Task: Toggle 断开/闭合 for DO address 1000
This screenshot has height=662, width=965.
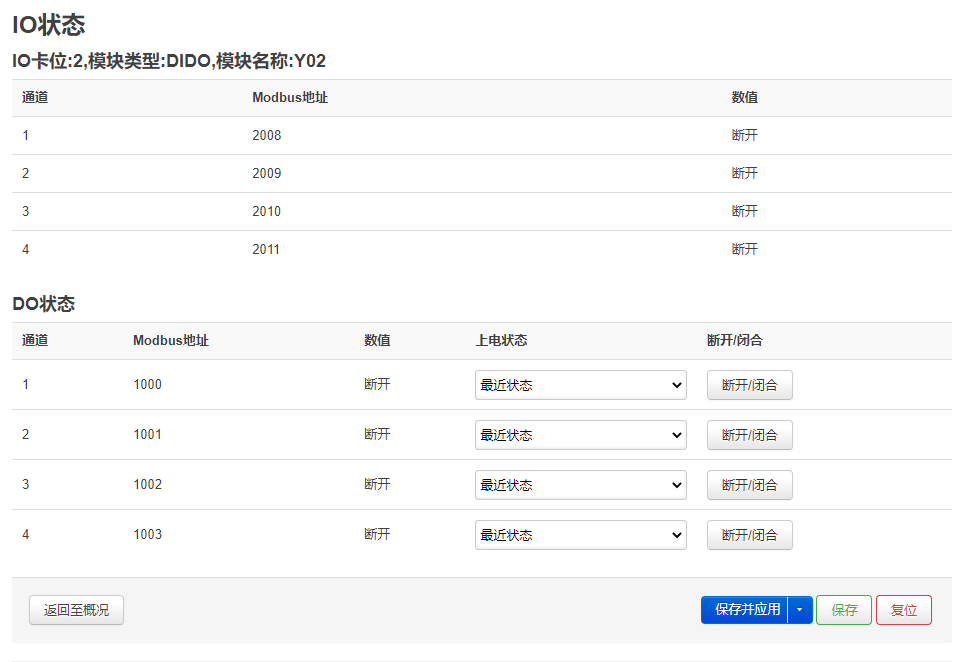Action: [x=750, y=385]
